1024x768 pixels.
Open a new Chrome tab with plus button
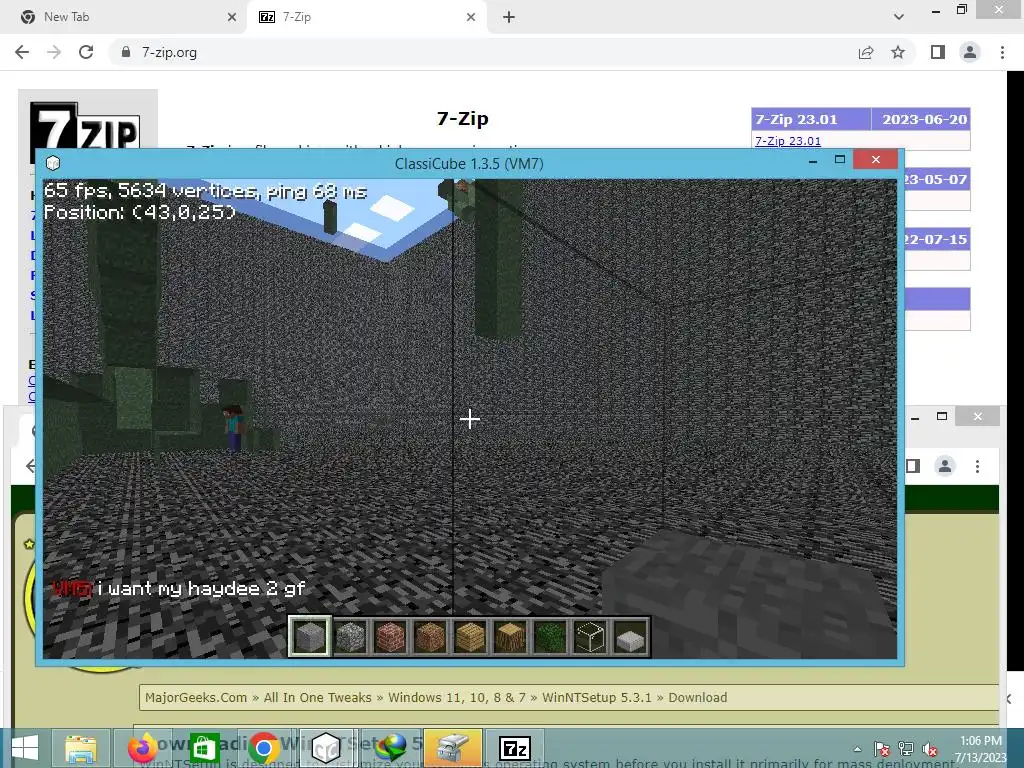(509, 17)
